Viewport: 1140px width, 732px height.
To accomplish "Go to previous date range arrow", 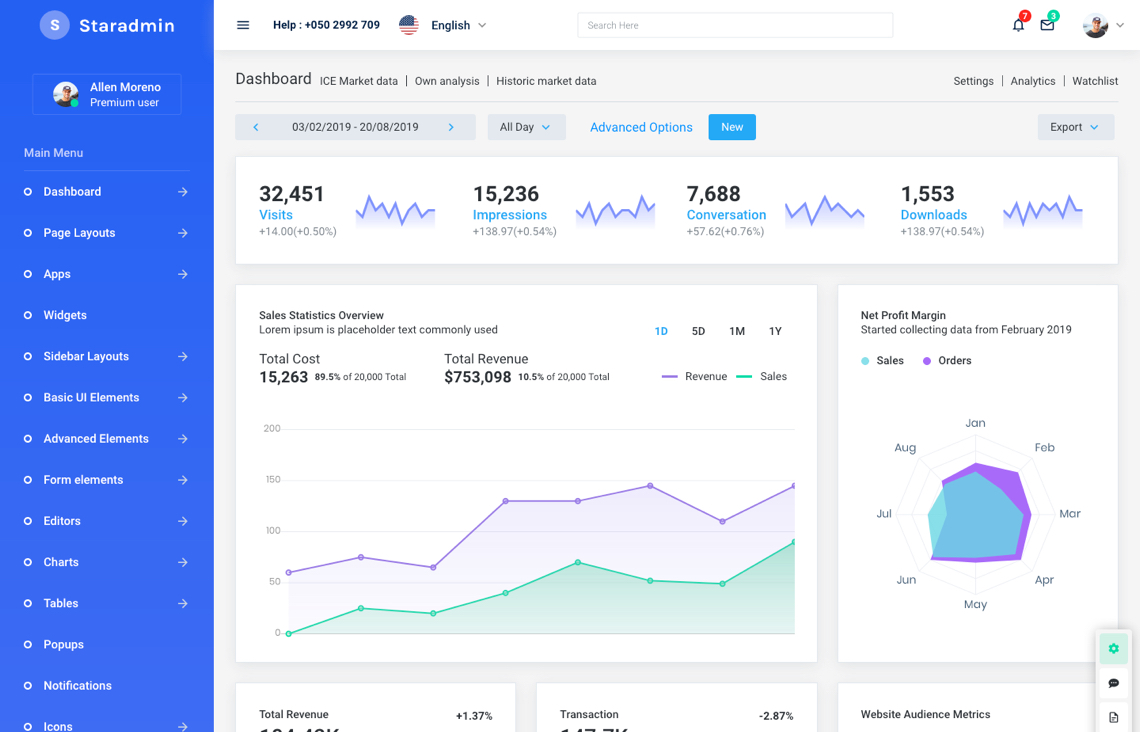I will click(x=256, y=127).
